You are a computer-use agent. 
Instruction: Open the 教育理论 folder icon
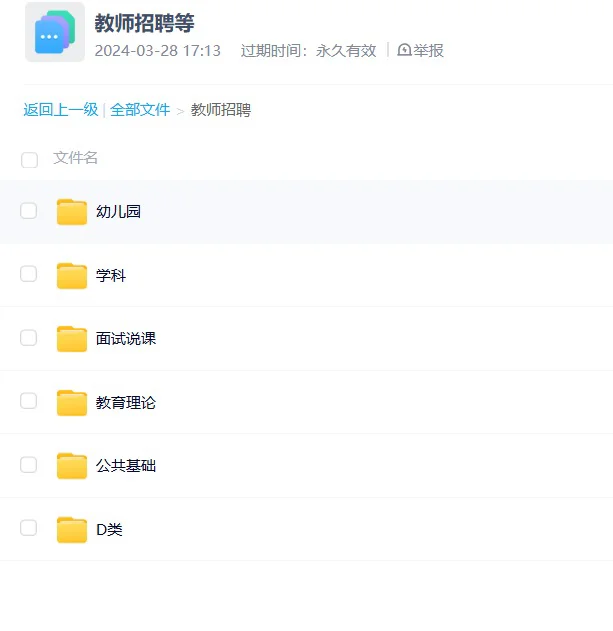pos(72,402)
